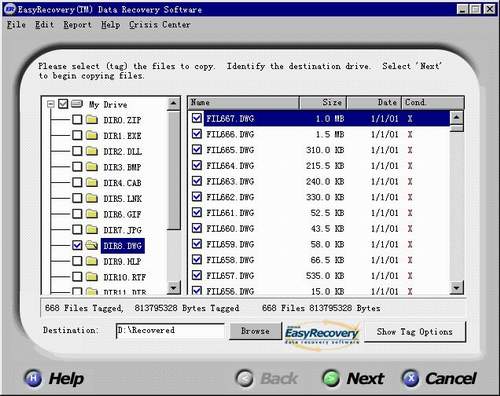Select the FIL657.DWG file name
This screenshot has height=396, width=500.
tap(230, 276)
